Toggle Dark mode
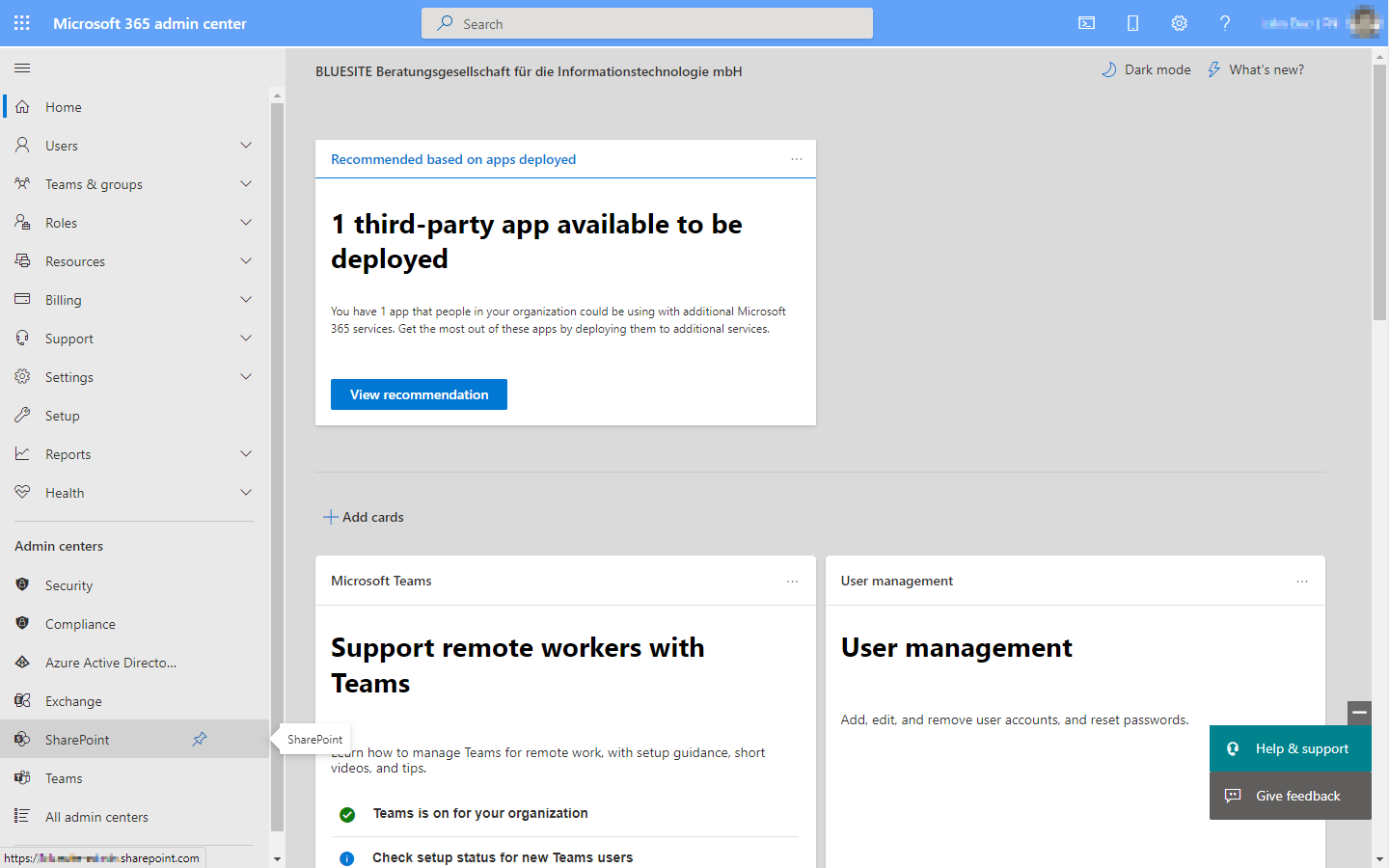Image resolution: width=1389 pixels, height=868 pixels. tap(1146, 69)
